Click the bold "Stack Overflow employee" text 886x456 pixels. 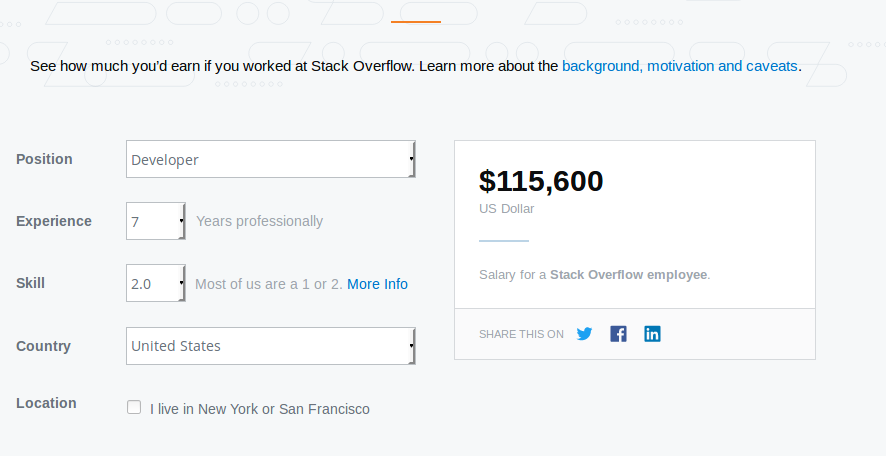click(628, 274)
